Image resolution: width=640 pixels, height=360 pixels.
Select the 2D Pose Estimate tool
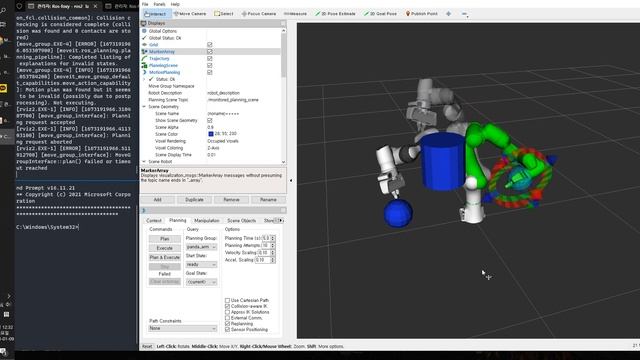point(335,13)
